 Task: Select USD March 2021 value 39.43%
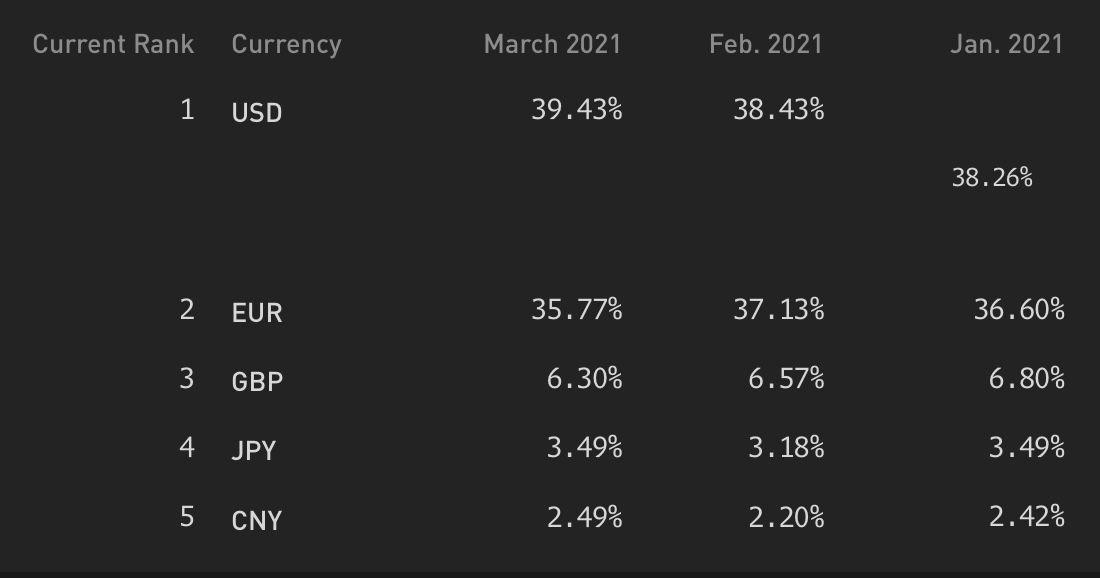click(577, 109)
